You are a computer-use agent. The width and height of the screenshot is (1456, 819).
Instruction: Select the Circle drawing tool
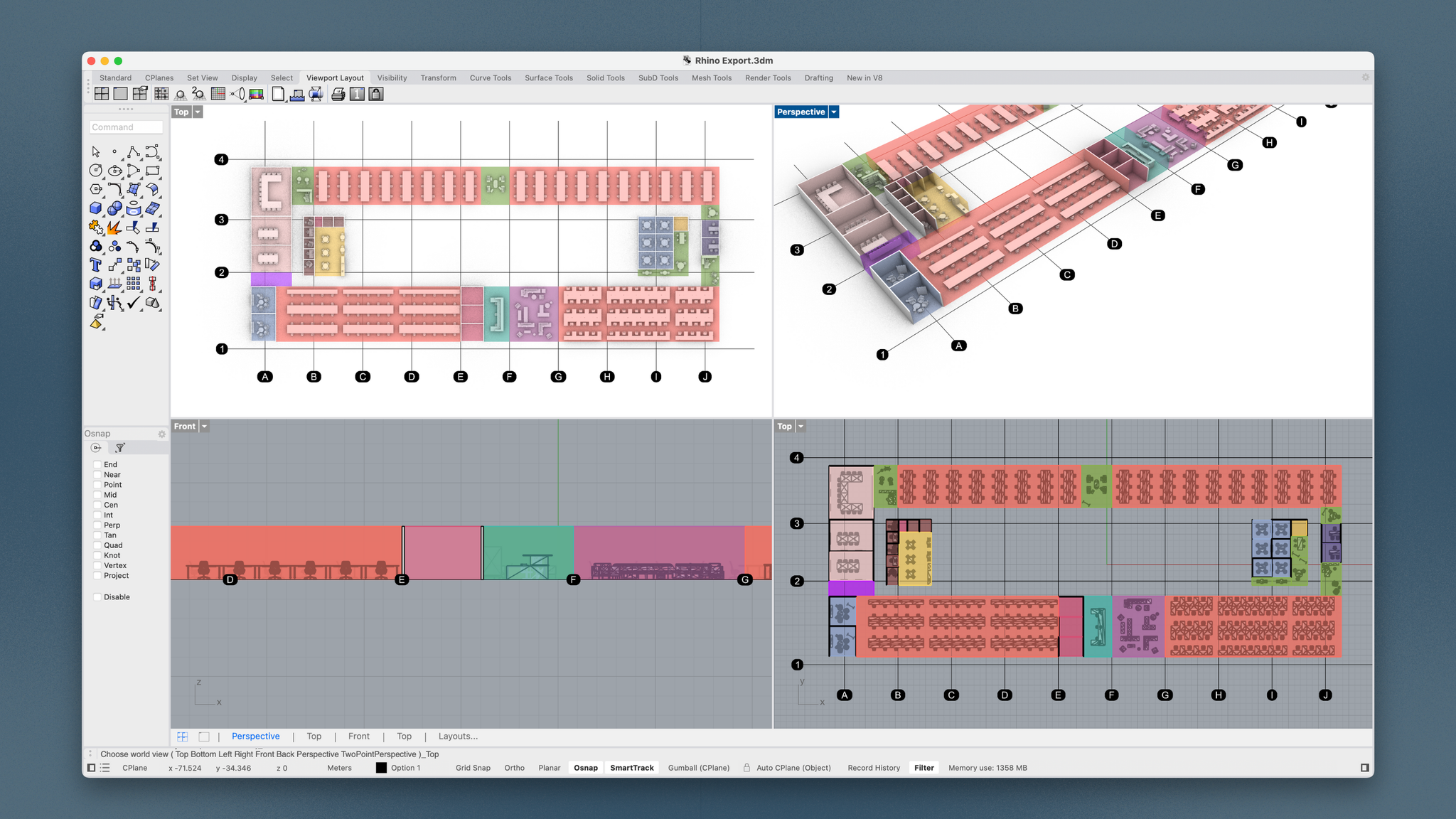coord(96,171)
